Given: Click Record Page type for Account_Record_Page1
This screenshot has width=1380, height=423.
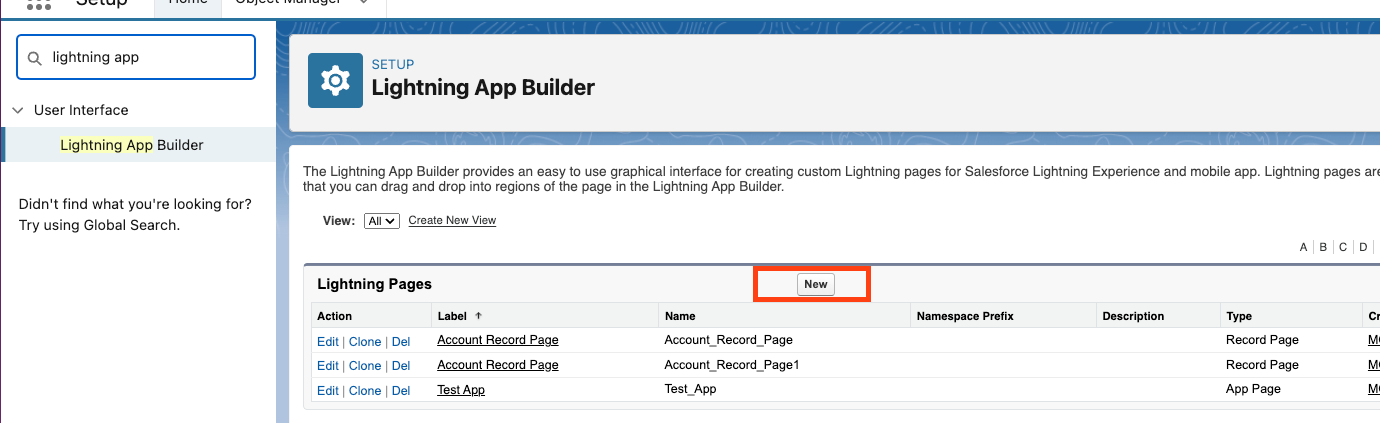Looking at the screenshot, I should [x=1262, y=365].
